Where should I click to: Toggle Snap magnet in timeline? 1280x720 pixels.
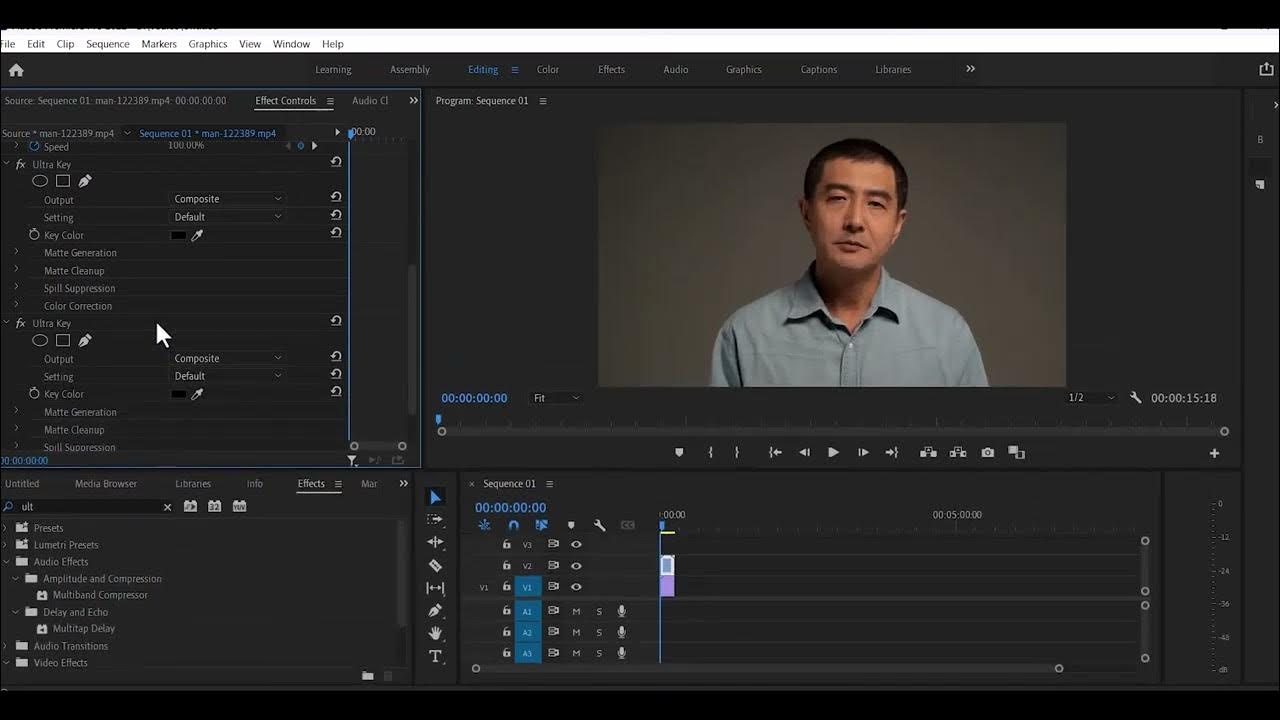(x=513, y=525)
